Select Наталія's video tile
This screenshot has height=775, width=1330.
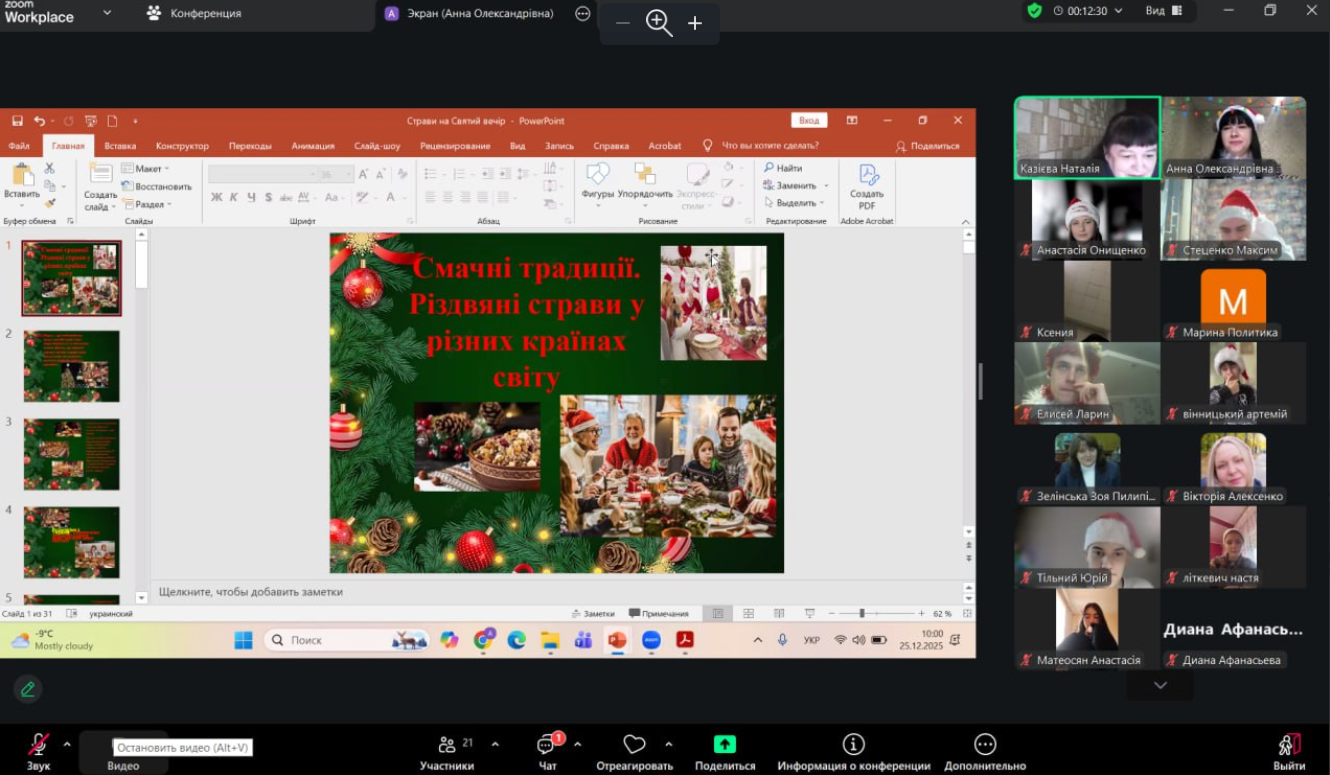point(1087,137)
